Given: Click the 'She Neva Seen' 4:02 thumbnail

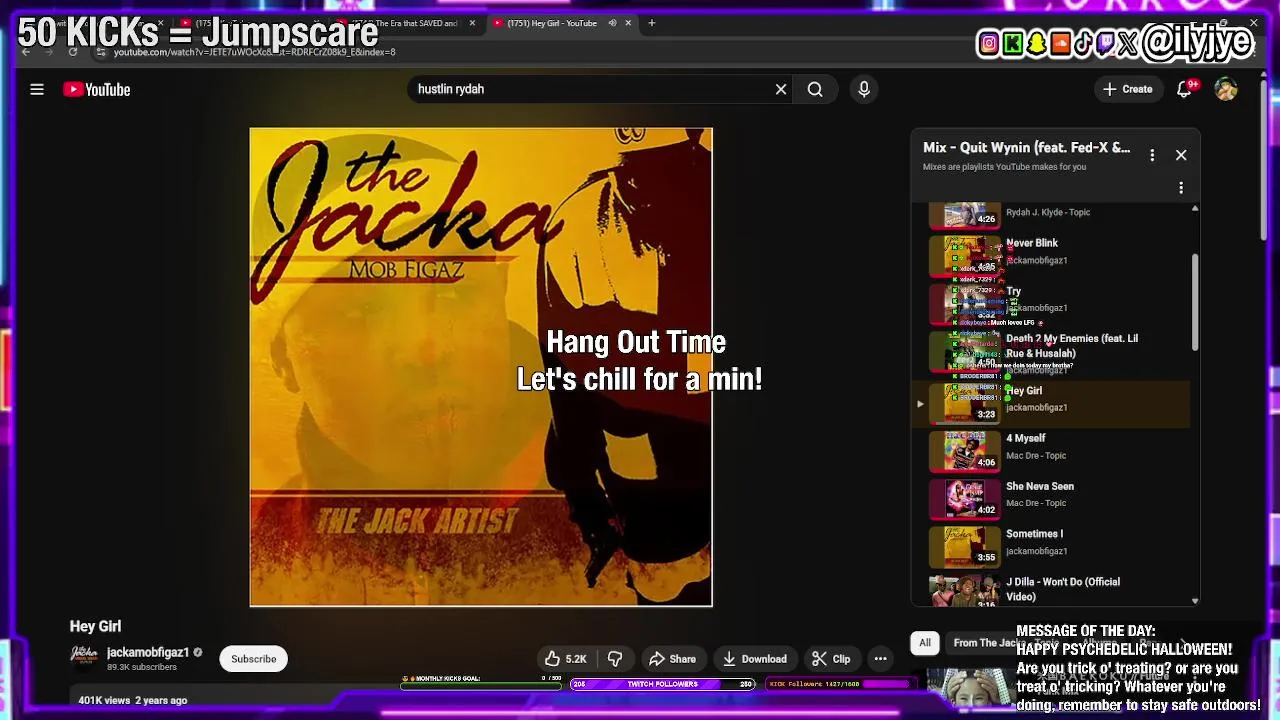Looking at the screenshot, I should pyautogui.click(x=965, y=498).
